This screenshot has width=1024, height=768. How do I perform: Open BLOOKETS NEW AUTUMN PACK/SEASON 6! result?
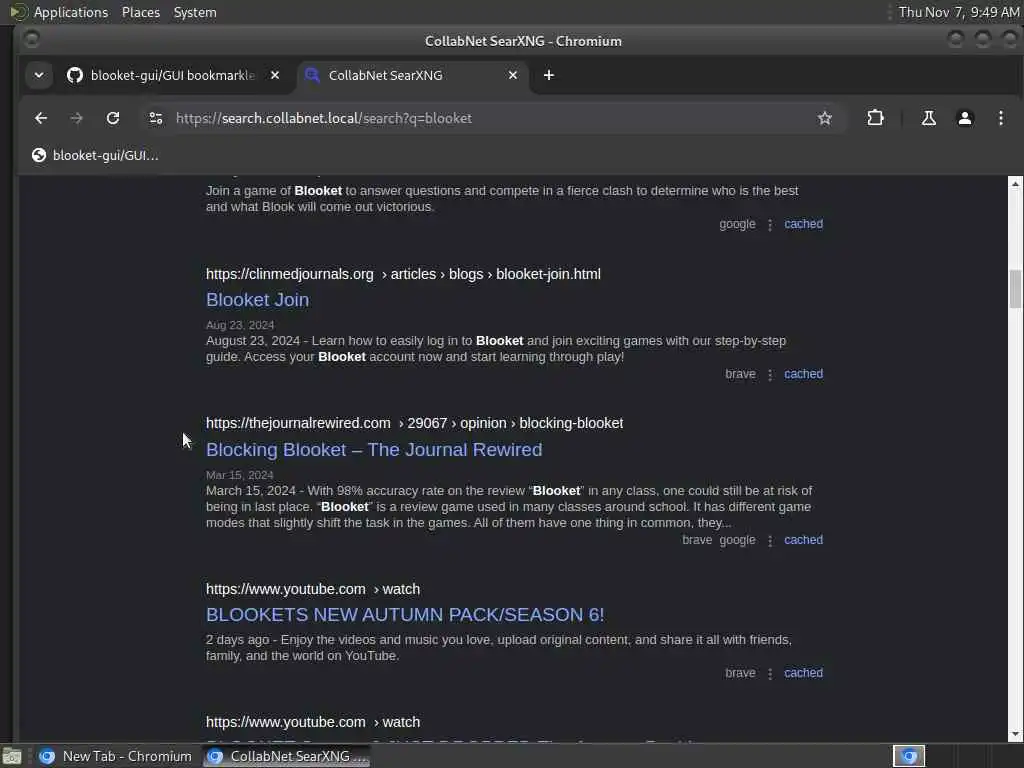[x=405, y=615]
